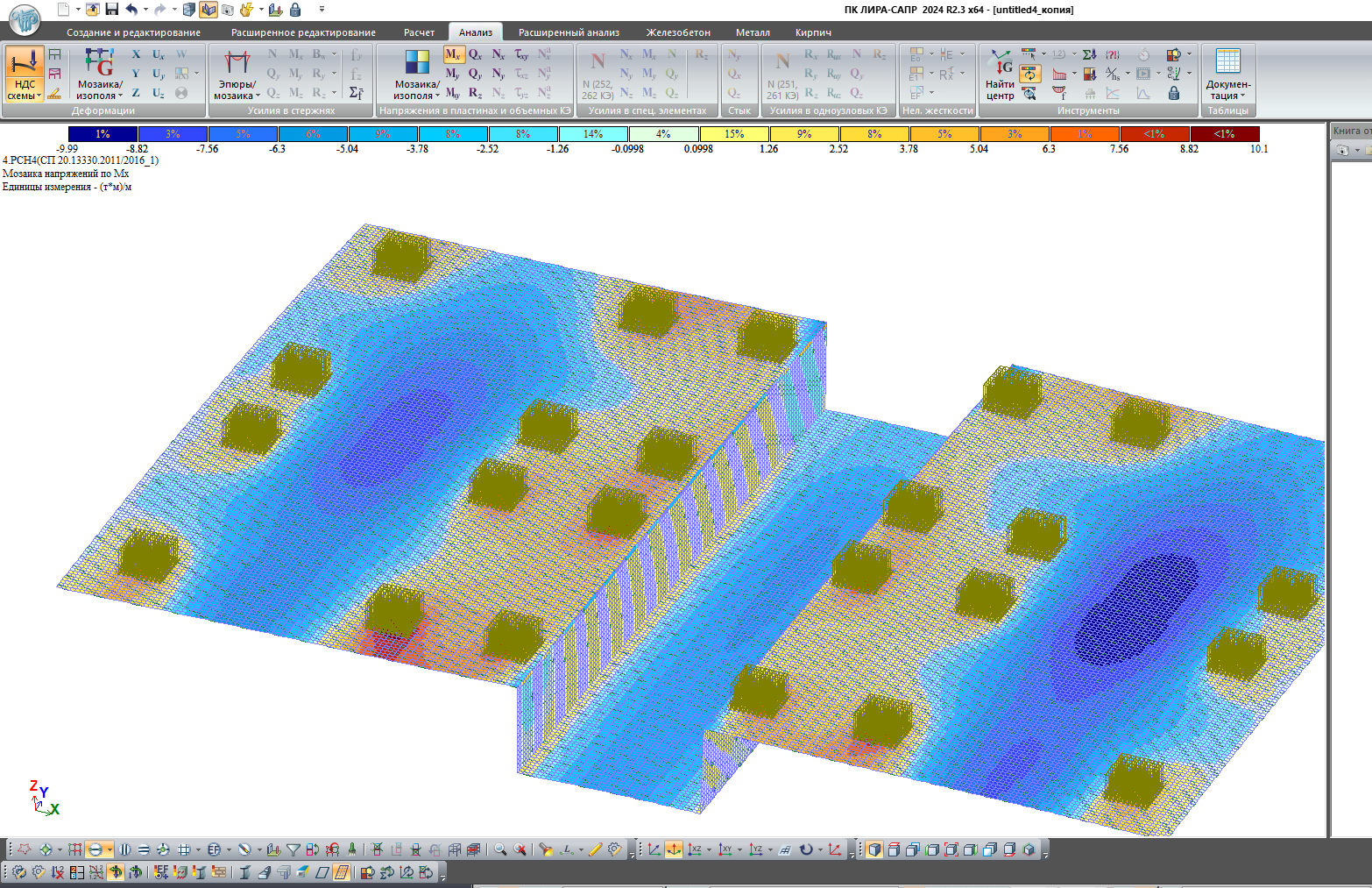This screenshot has height=888, width=1372.
Task: Click the zoom magnifier in bottom toolbar
Action: [499, 849]
